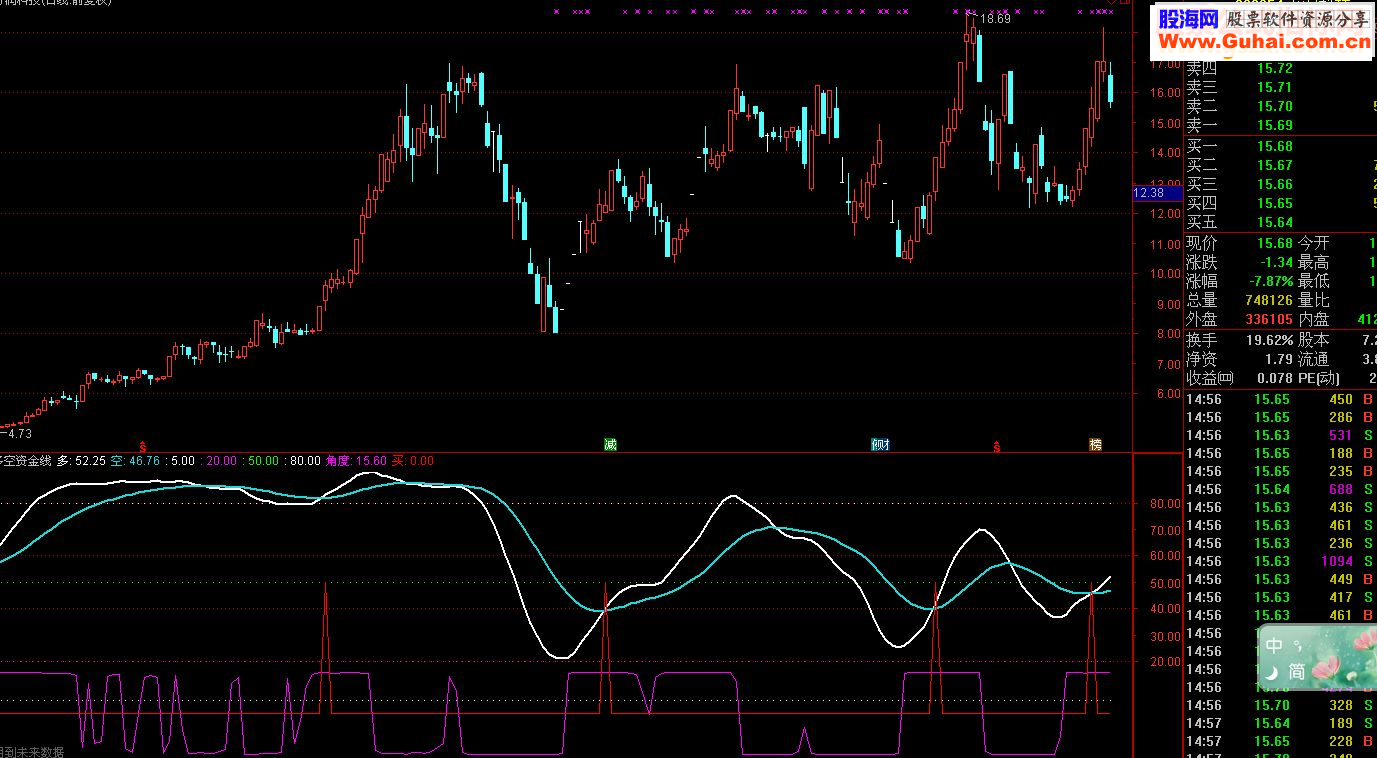Select the 买五 15.64 order row
The image size is (1377, 758).
tap(1281, 222)
